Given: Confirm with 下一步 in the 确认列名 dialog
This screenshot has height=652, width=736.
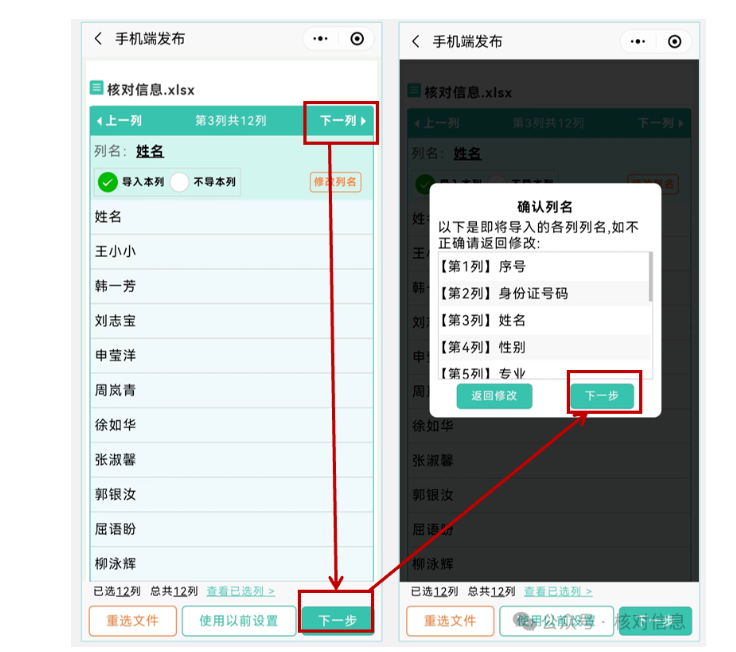Looking at the screenshot, I should click(602, 396).
